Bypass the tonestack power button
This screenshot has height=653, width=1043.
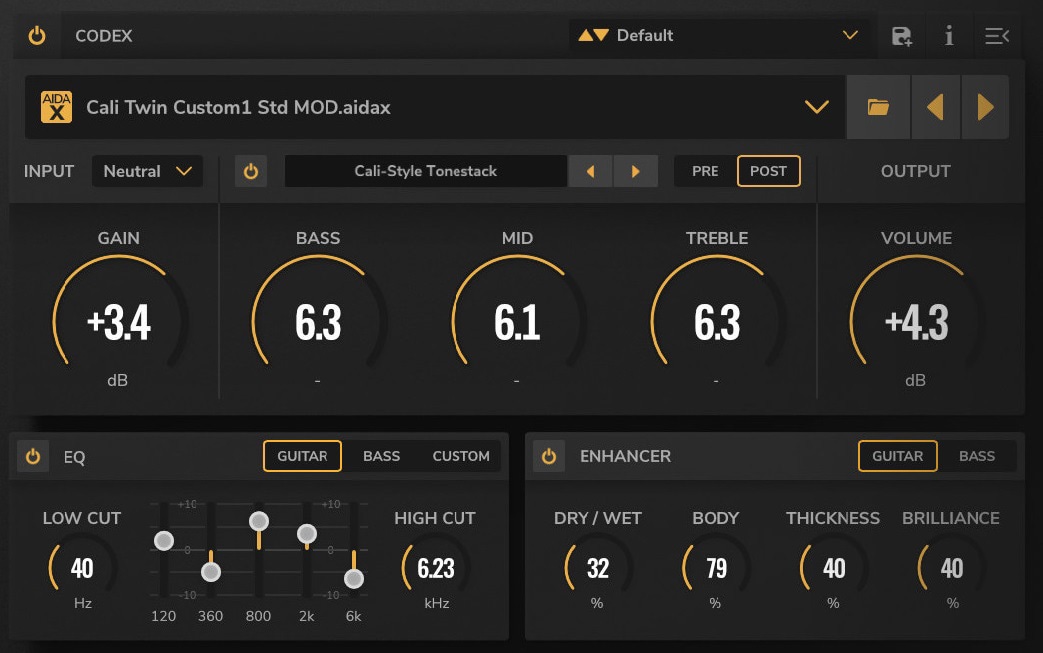(x=250, y=171)
